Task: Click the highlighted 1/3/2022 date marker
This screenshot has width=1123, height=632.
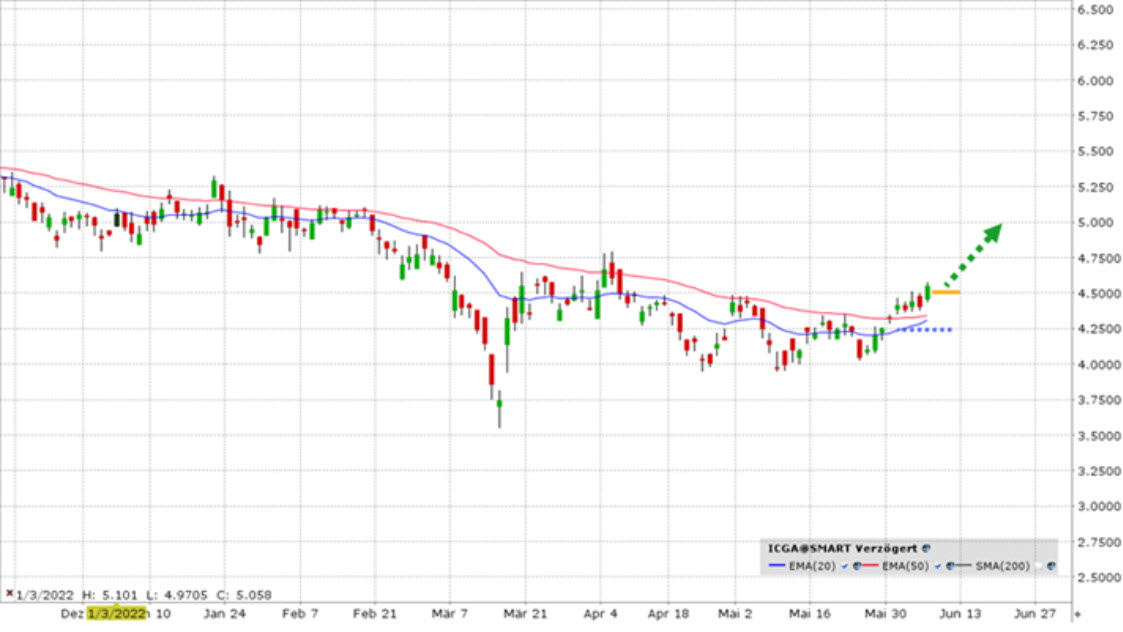Action: pyautogui.click(x=116, y=613)
